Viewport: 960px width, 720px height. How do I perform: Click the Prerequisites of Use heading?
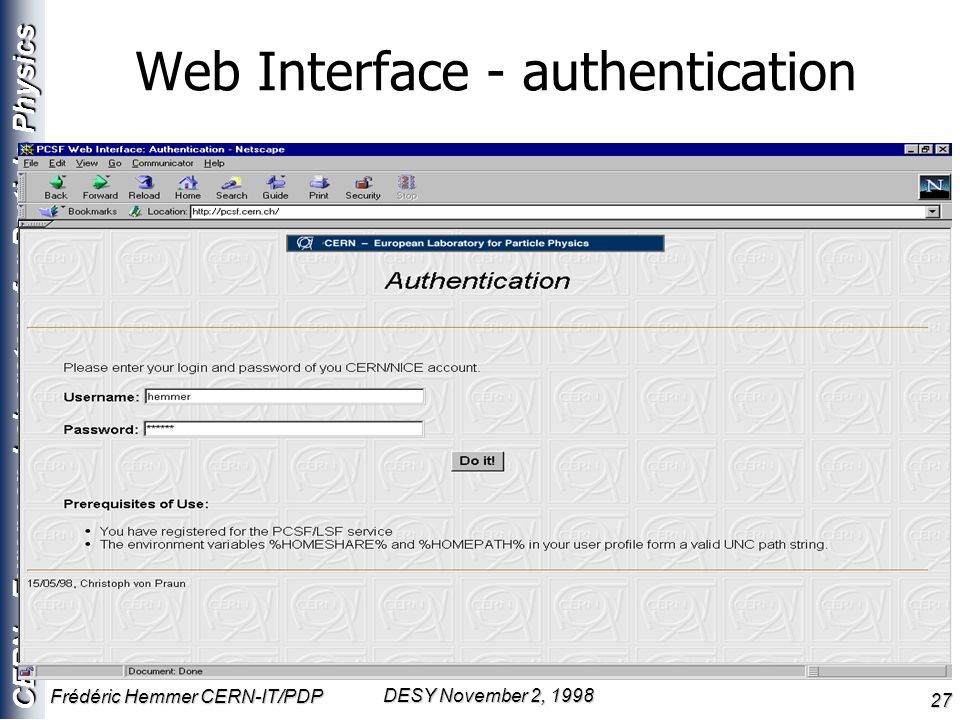[136, 504]
